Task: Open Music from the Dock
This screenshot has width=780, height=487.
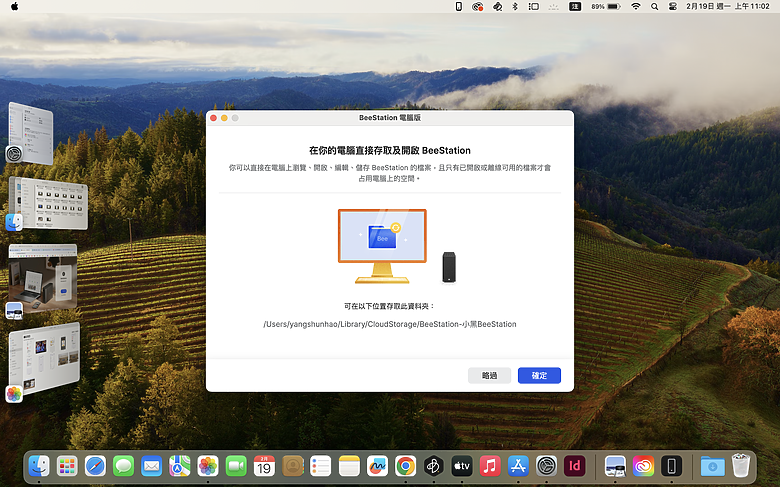Action: [490, 466]
